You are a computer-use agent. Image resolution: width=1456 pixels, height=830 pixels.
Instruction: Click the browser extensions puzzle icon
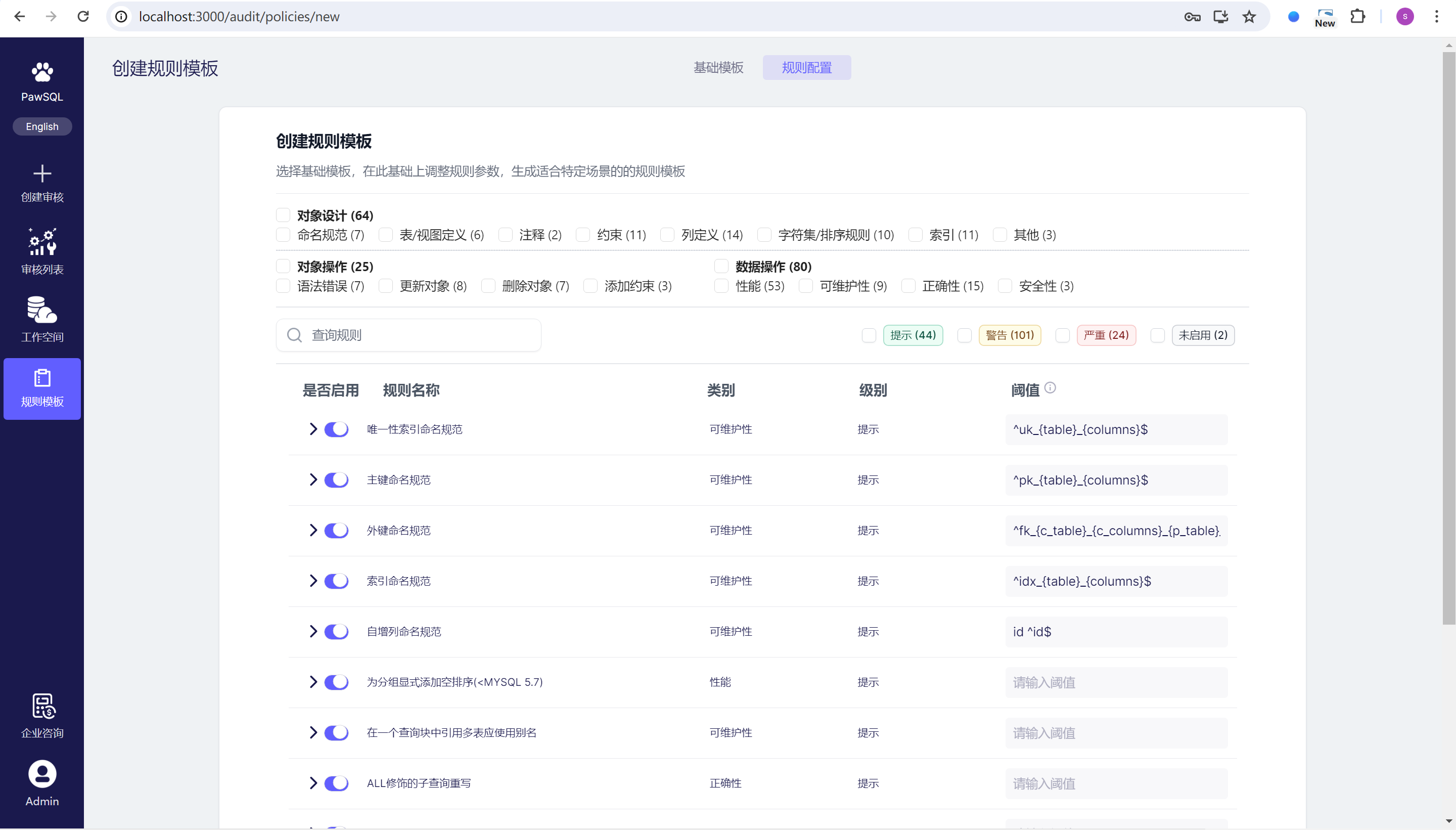tap(1357, 17)
